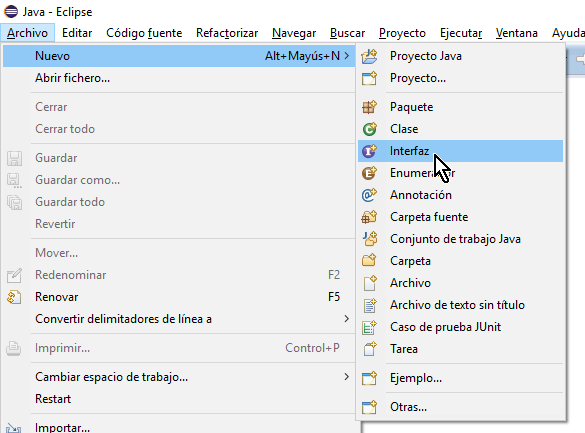Choose Otras... entry text
This screenshot has height=433, width=585.
click(409, 407)
